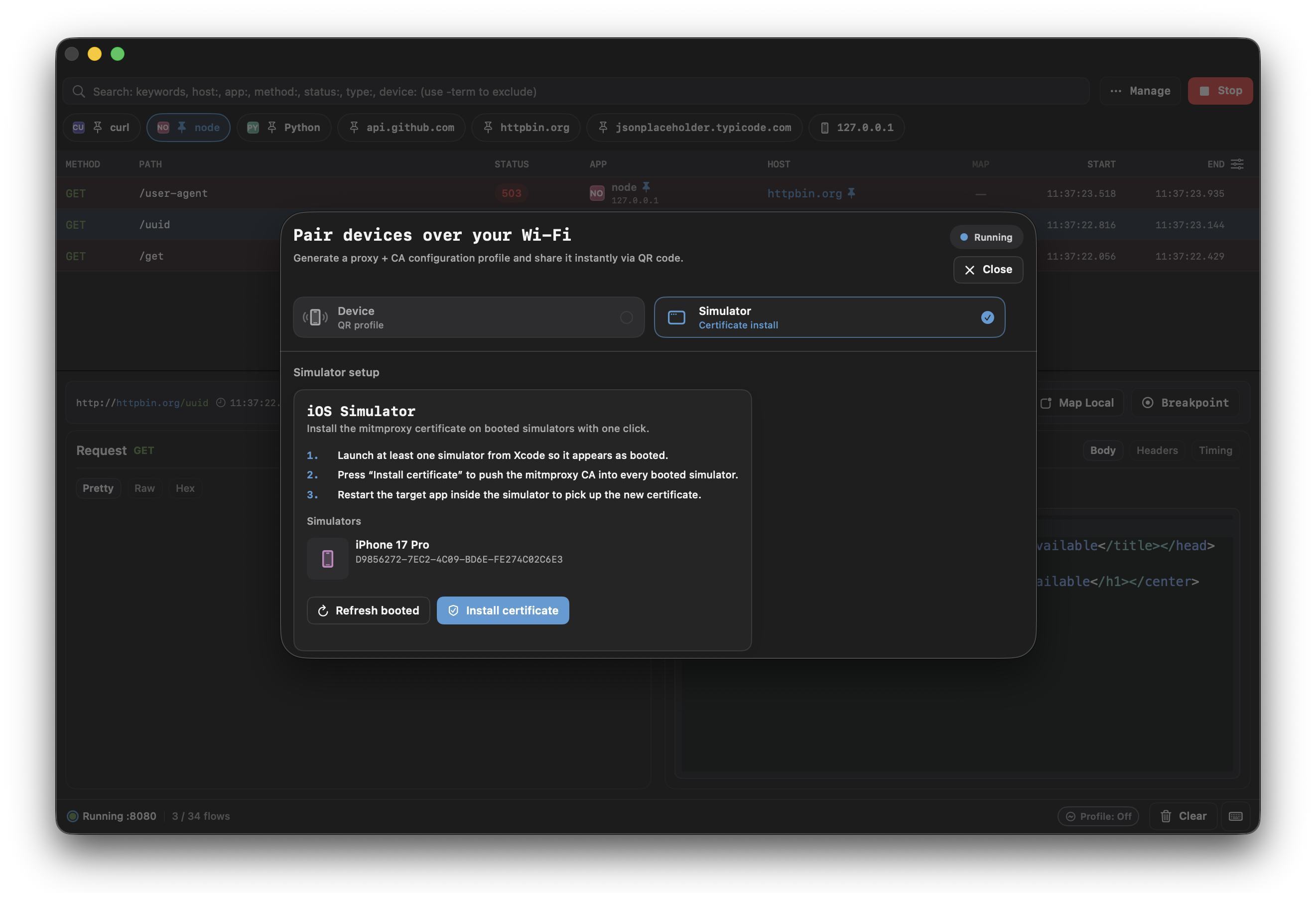The width and height of the screenshot is (1316, 908).
Task: Open the Manage menu
Action: point(1140,91)
